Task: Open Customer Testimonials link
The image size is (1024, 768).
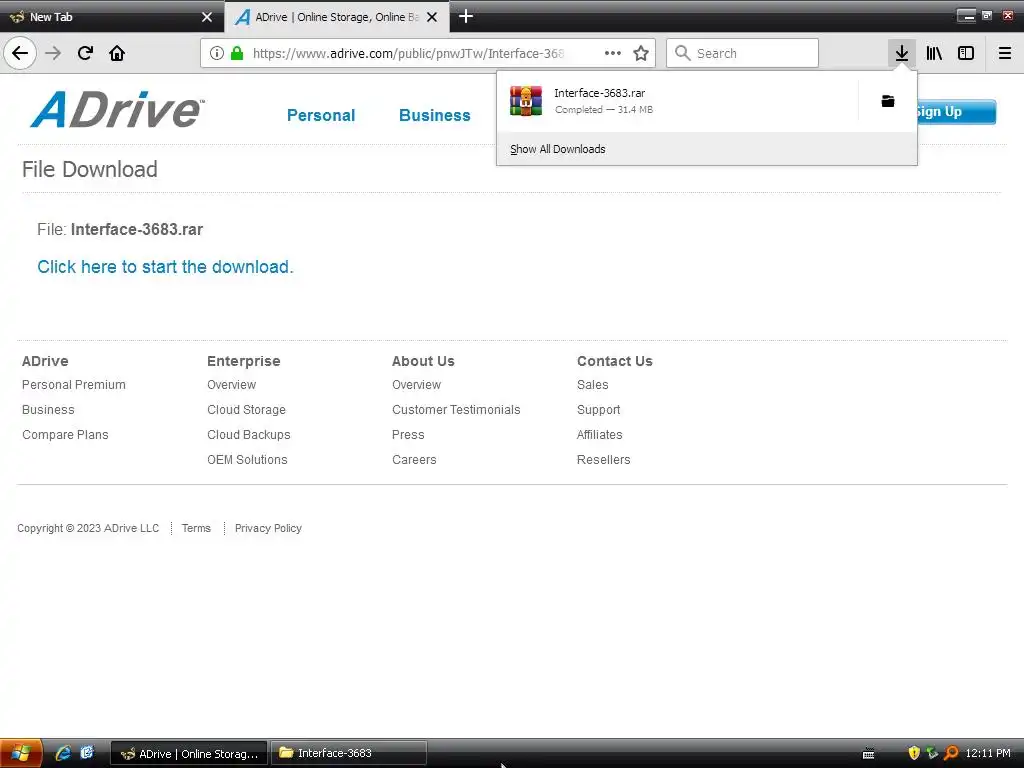Action: coord(456,409)
